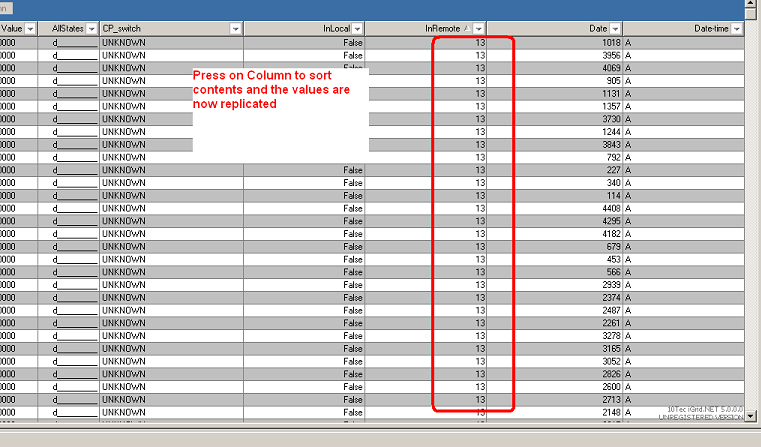This screenshot has width=761, height=447.
Task: Sort by the Date header label
Action: (x=598, y=29)
